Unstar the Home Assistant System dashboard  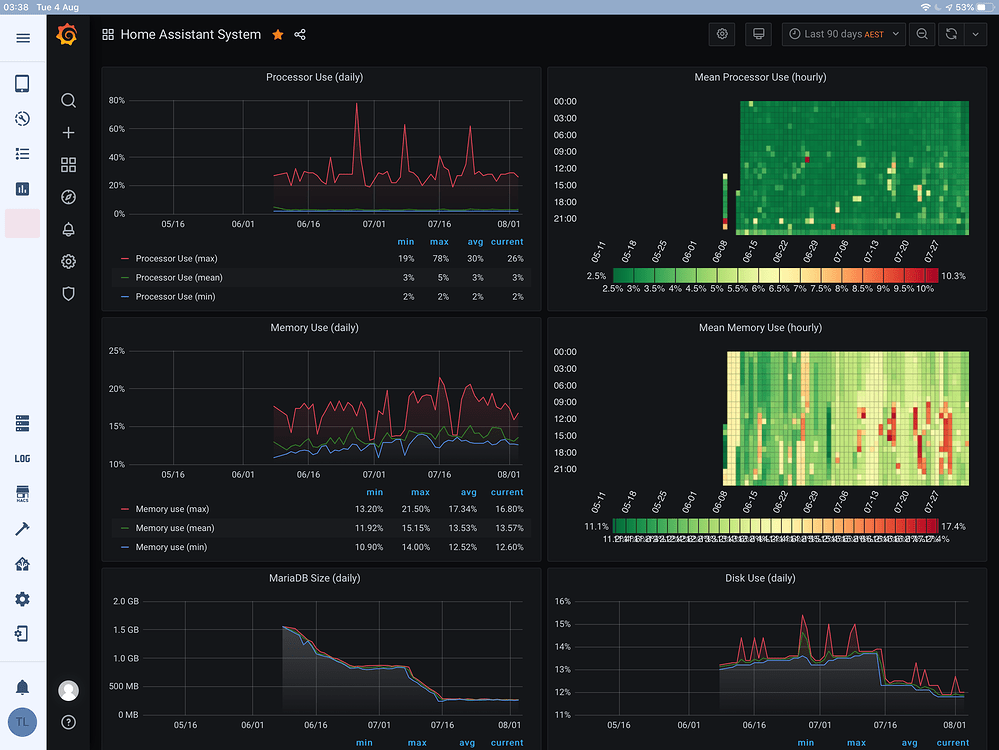point(277,34)
